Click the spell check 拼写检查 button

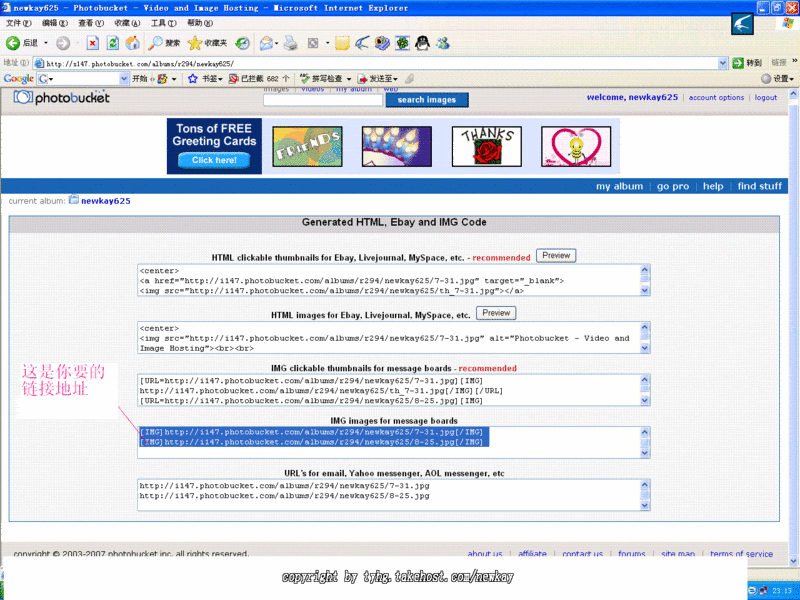tap(320, 79)
